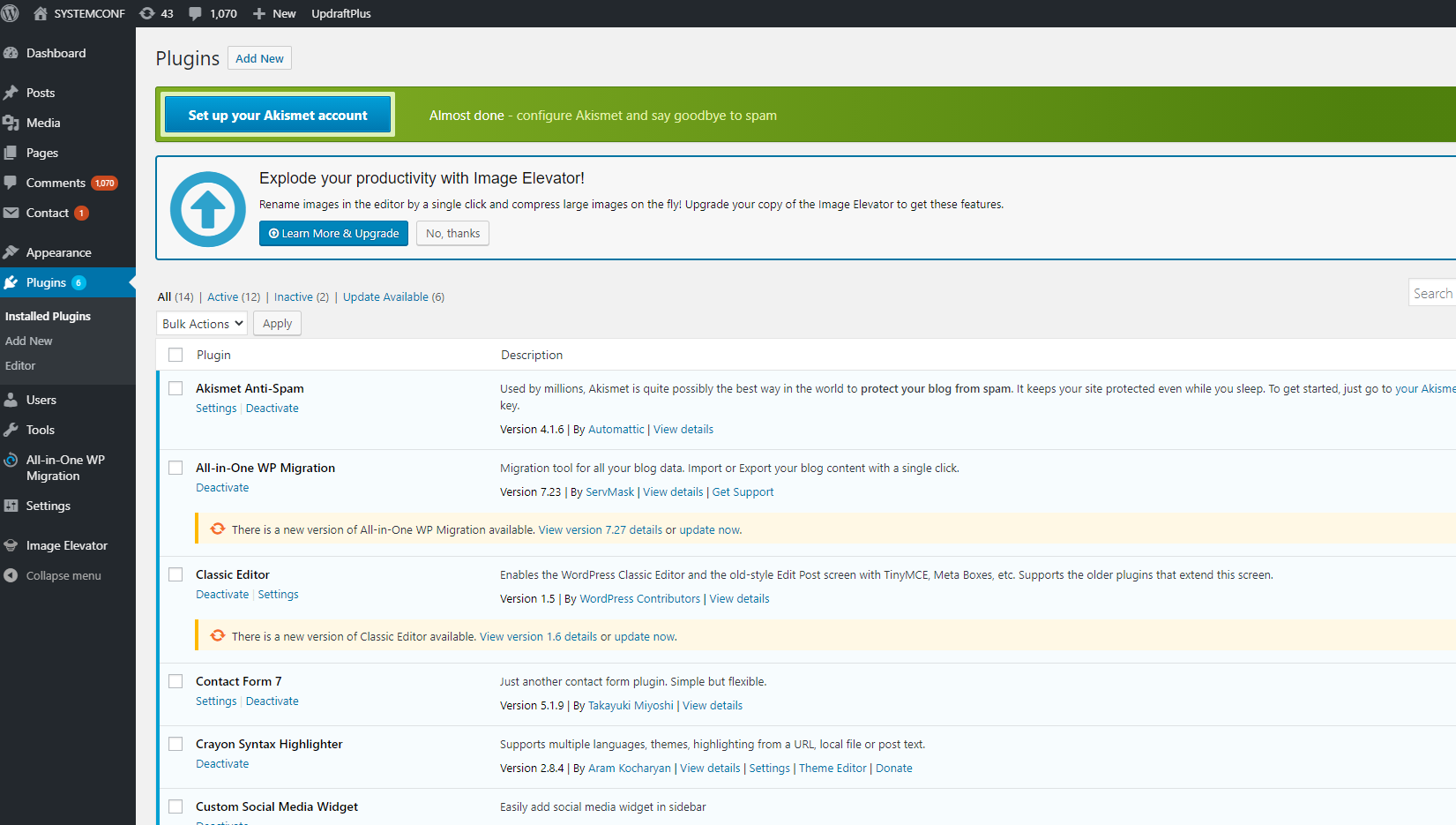Click the Contact envelope icon

11,213
